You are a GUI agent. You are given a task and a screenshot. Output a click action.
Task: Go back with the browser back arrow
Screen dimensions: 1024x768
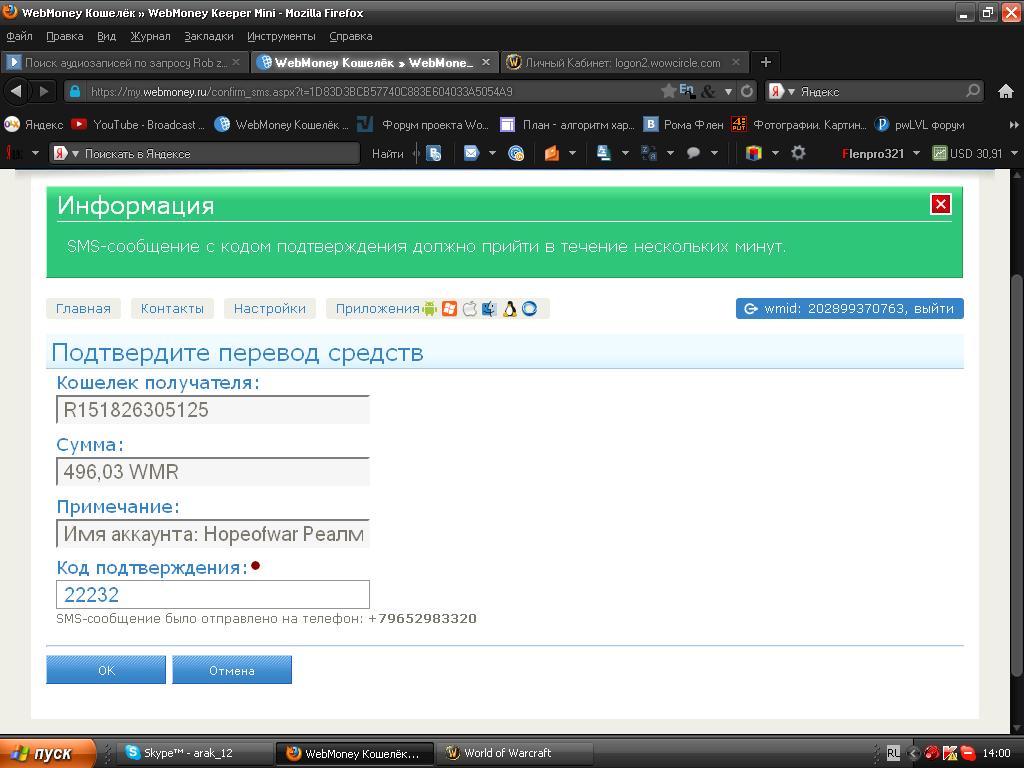pyautogui.click(x=16, y=91)
